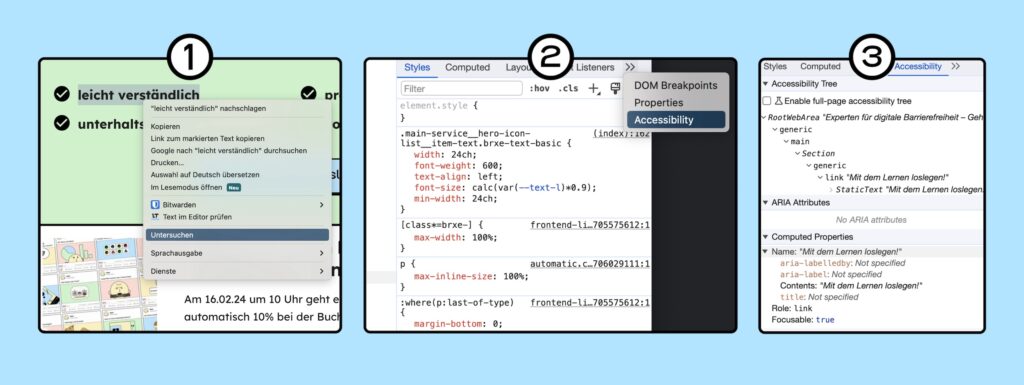The image size is (1024, 385).
Task: Collapse the link 'Mit dem Lernen loslegen!' node
Action: click(820, 177)
